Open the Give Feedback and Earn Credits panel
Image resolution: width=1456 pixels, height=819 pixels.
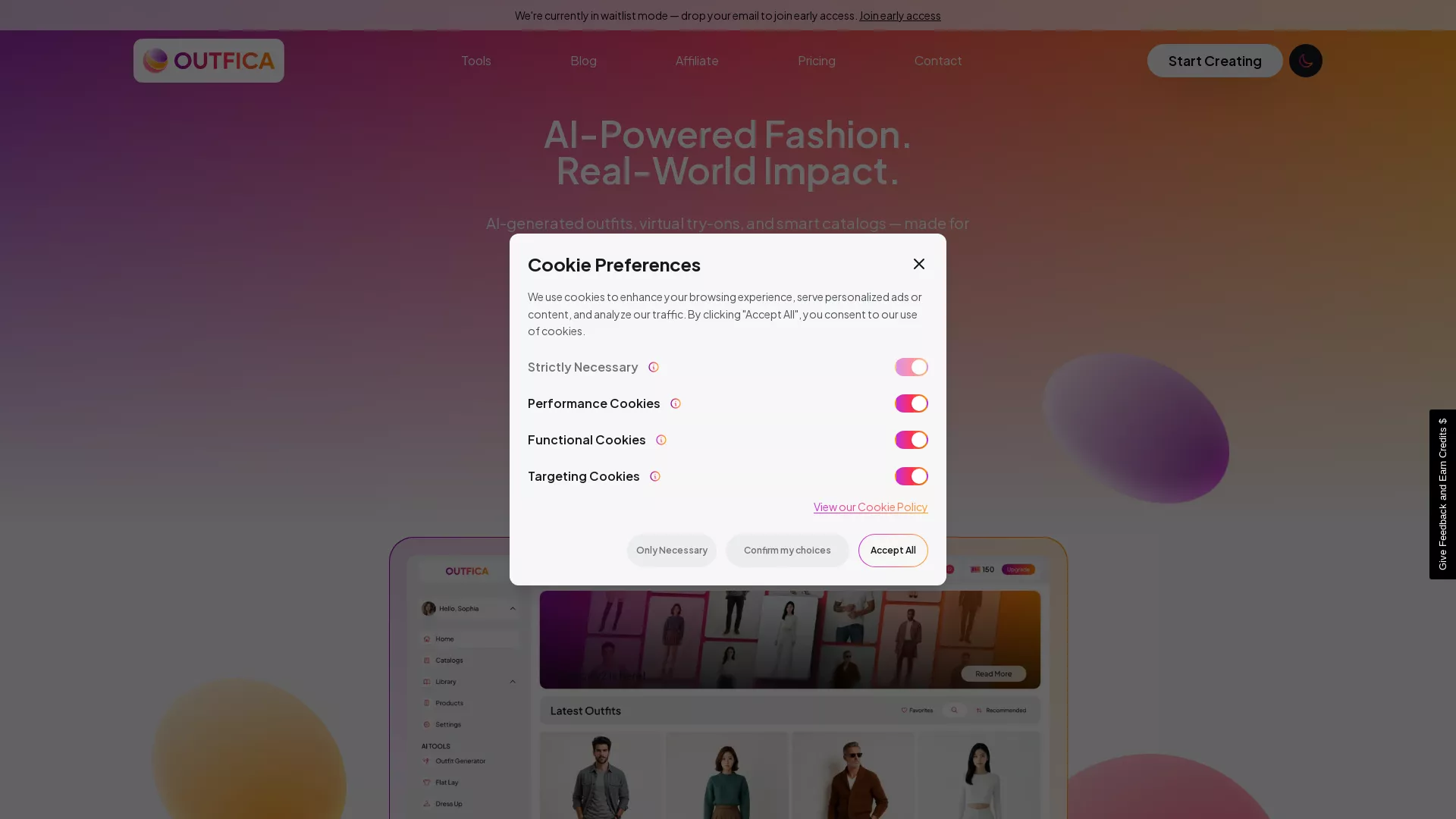[x=1442, y=494]
